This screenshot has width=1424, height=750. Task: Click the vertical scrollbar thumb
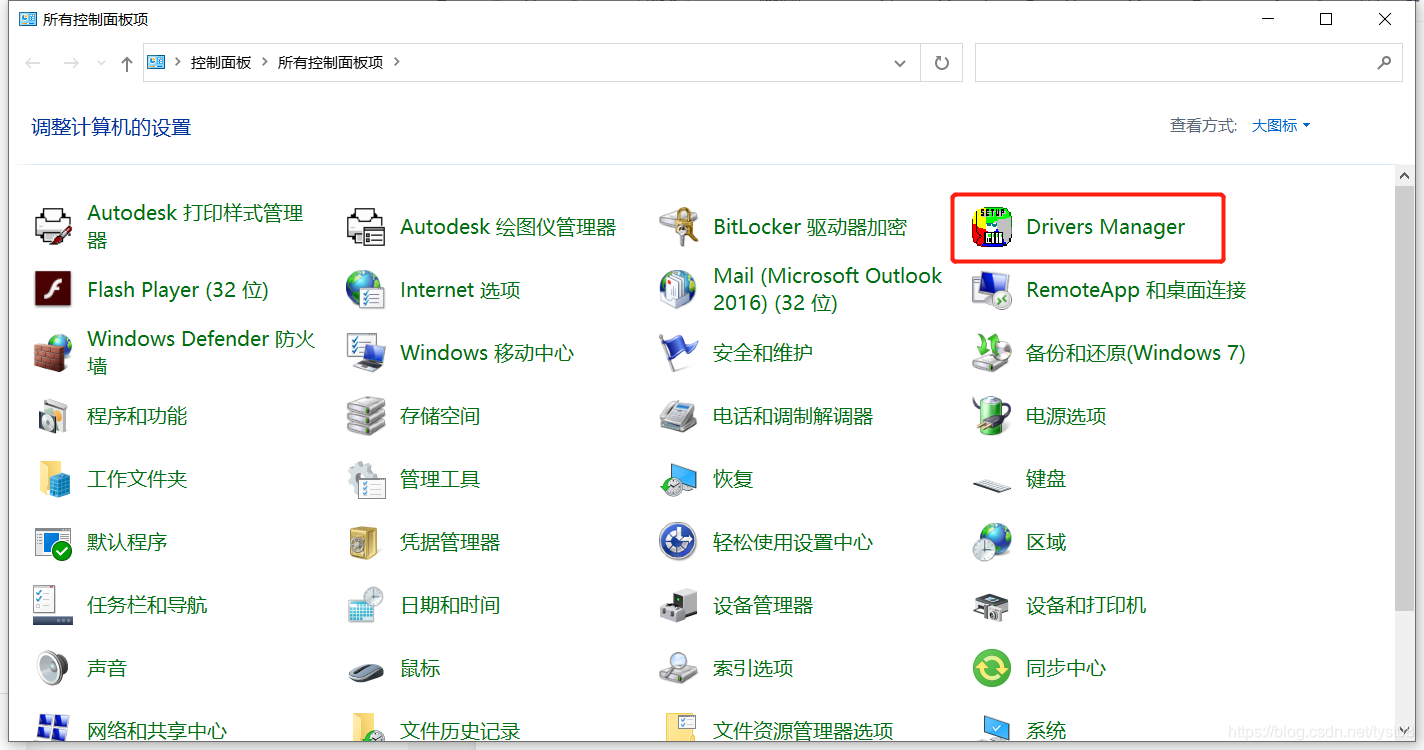coord(1404,396)
